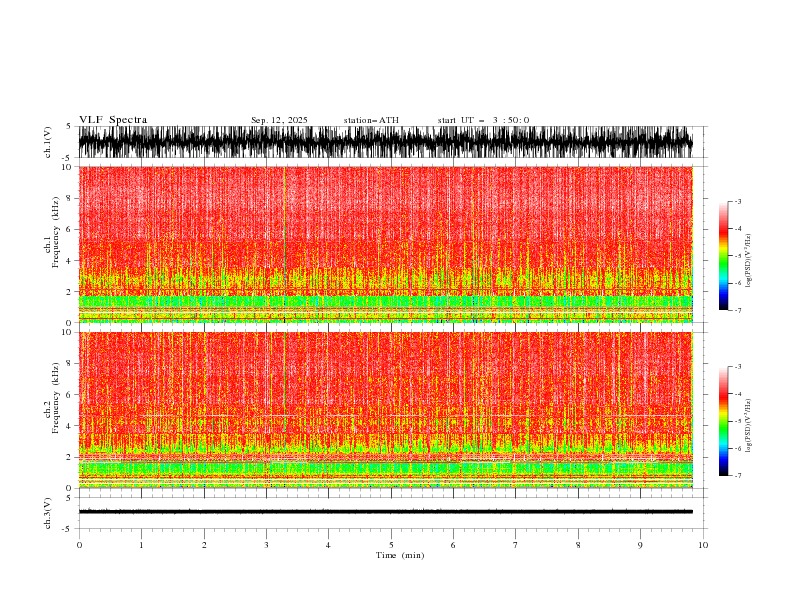Click the 'ch.1(V)' waveform axis label

pyautogui.click(x=48, y=142)
